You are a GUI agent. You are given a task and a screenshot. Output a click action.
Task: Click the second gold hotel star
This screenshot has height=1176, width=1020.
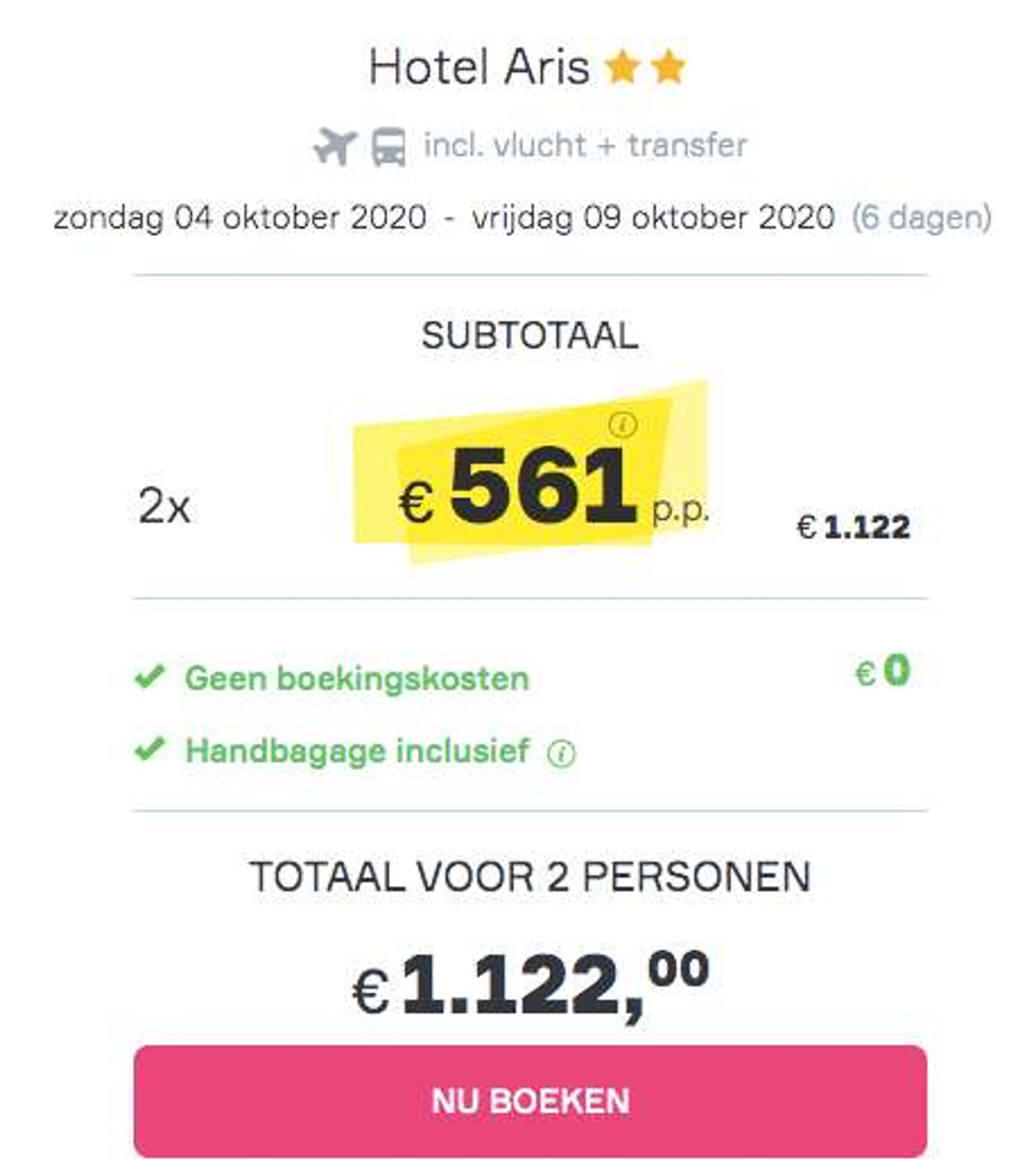(x=668, y=67)
